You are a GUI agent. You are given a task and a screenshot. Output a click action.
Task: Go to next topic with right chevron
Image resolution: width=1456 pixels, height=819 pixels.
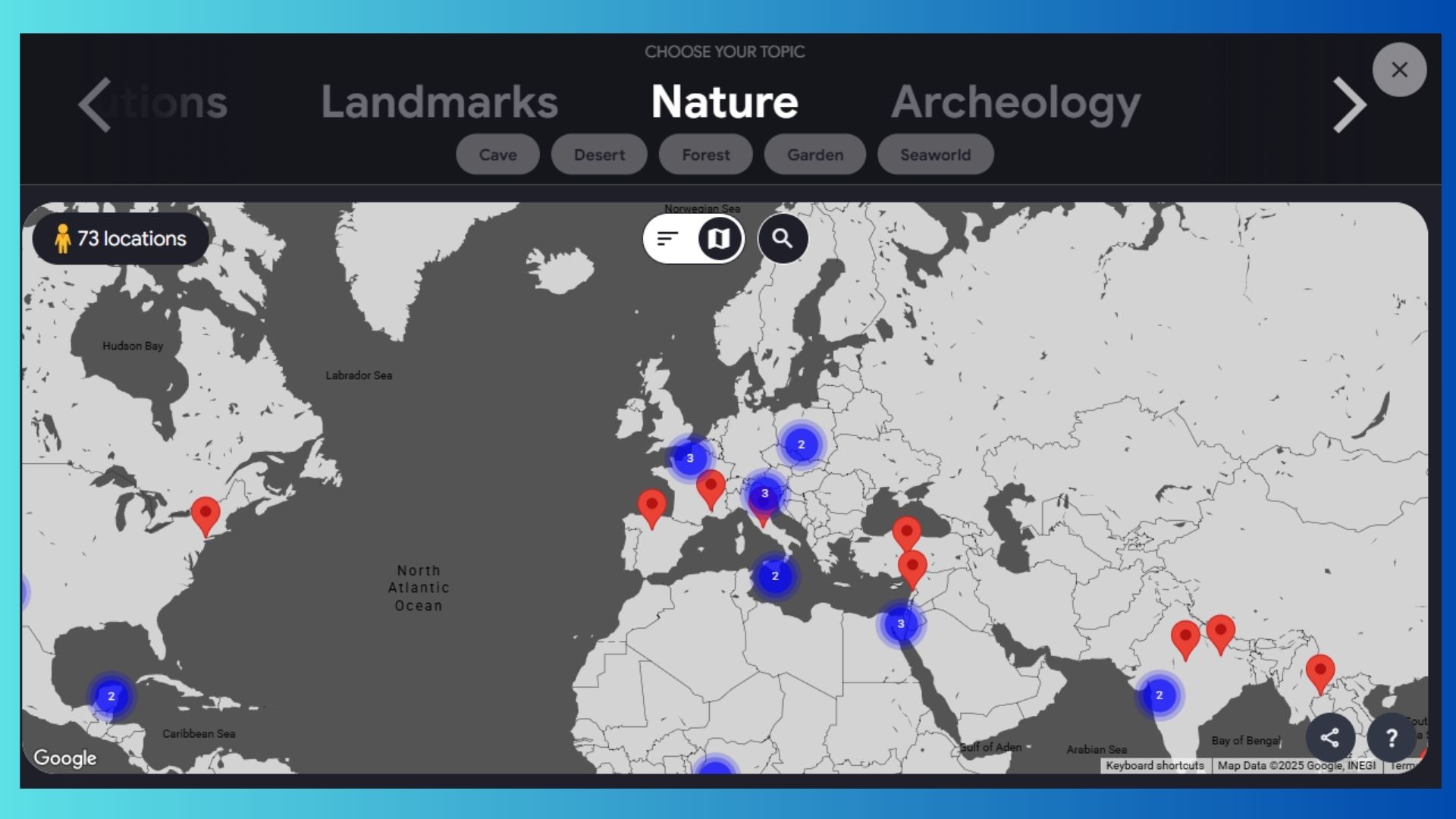(1349, 105)
